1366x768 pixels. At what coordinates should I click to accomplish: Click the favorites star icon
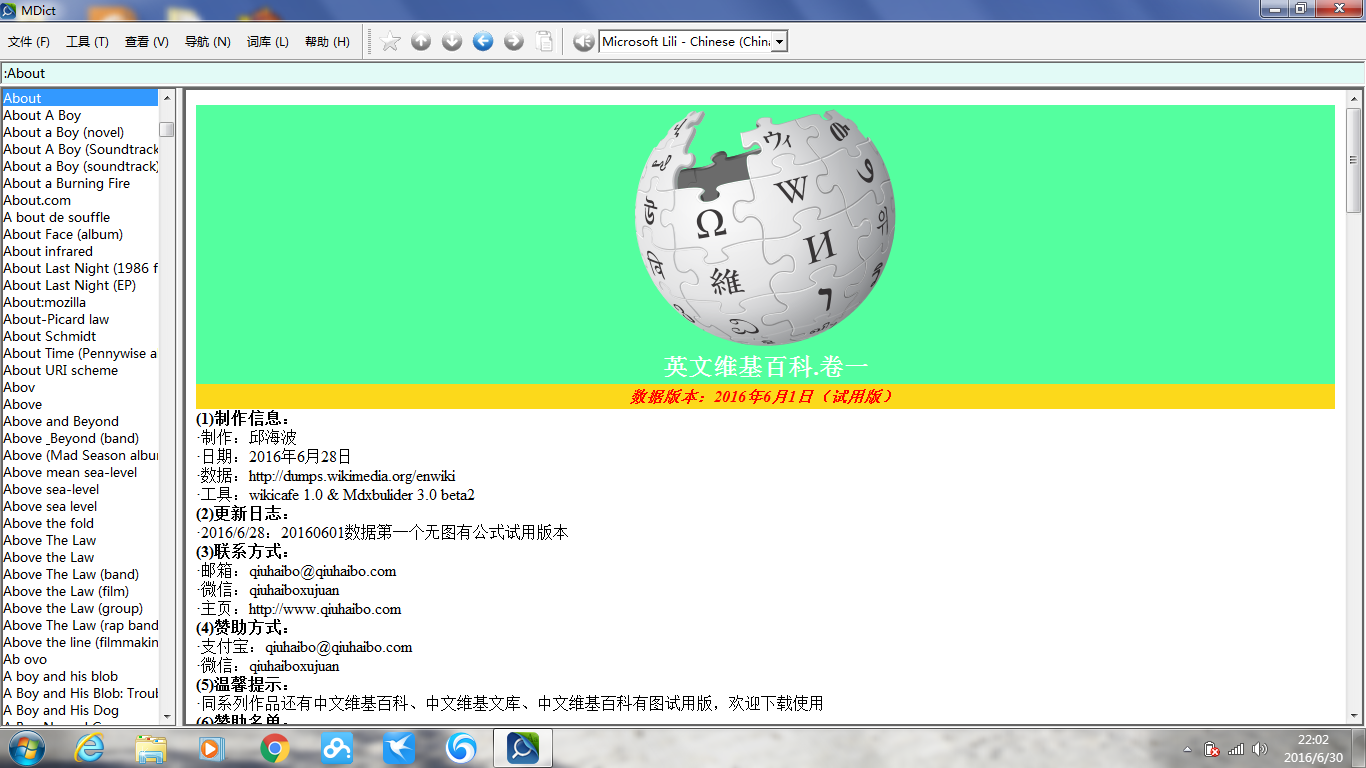(x=390, y=41)
